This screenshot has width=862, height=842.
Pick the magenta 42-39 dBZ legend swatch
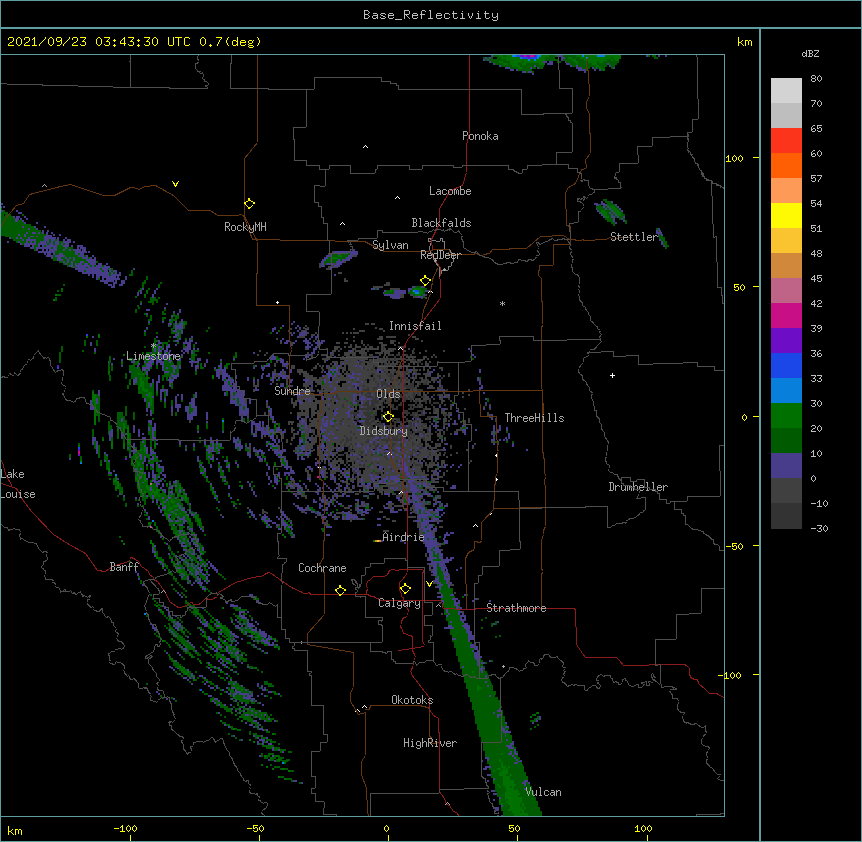[x=786, y=315]
